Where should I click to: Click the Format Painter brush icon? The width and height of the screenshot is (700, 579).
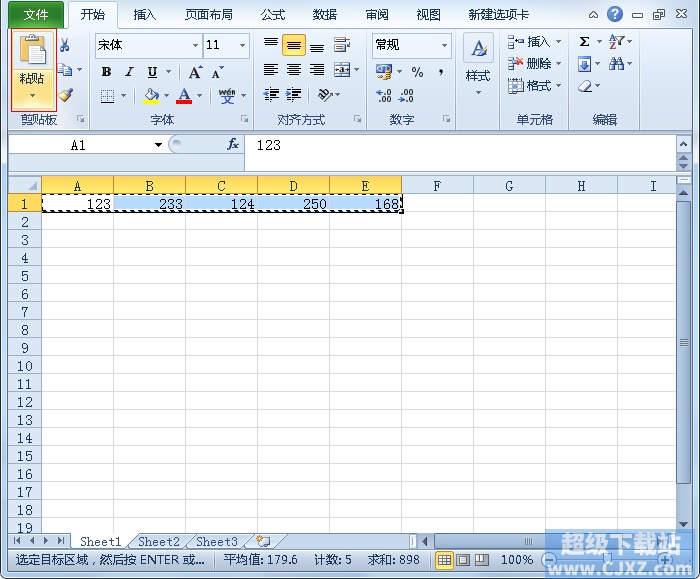[x=66, y=96]
